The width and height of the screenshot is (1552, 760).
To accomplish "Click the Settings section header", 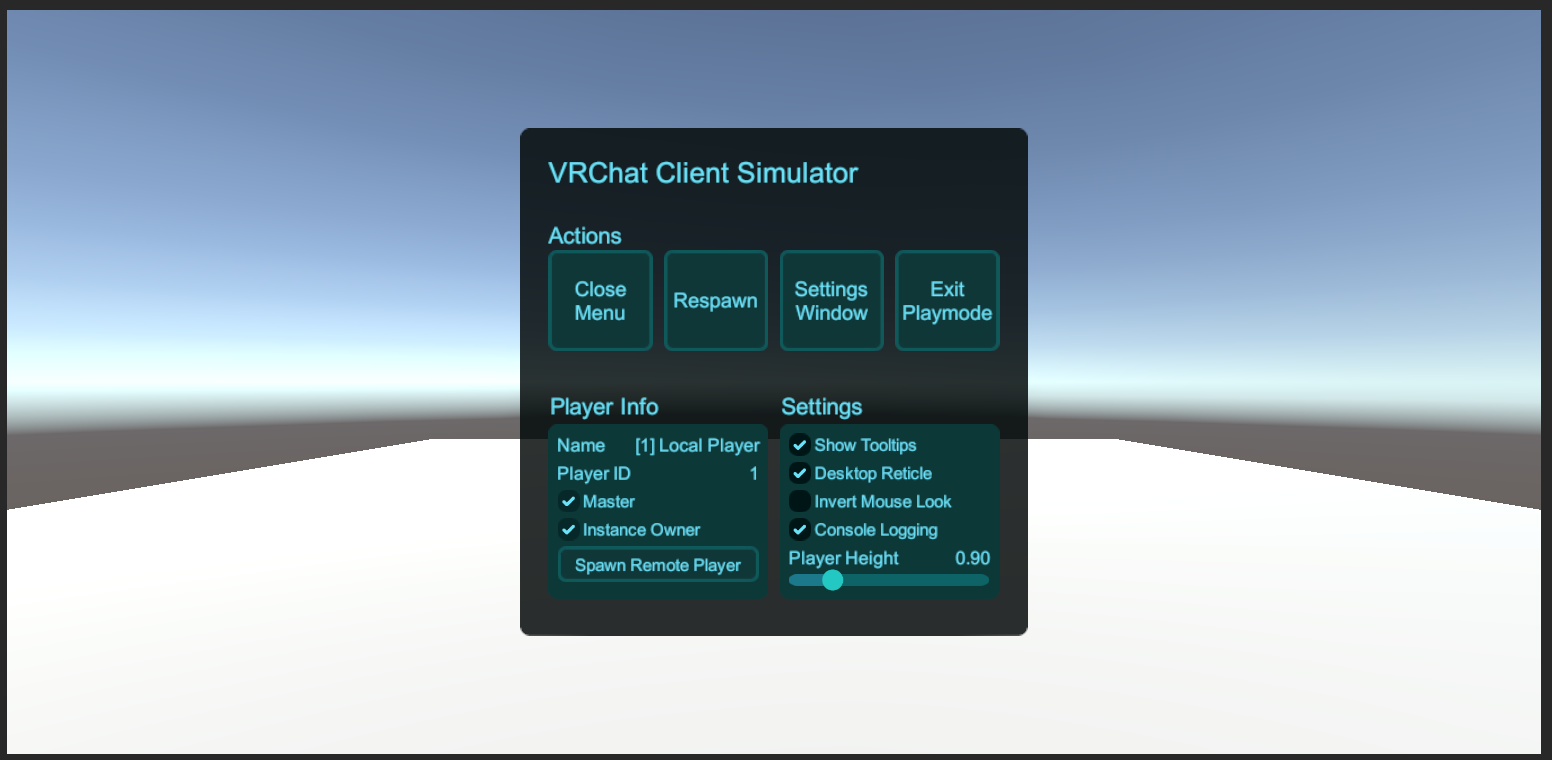I will [x=822, y=407].
